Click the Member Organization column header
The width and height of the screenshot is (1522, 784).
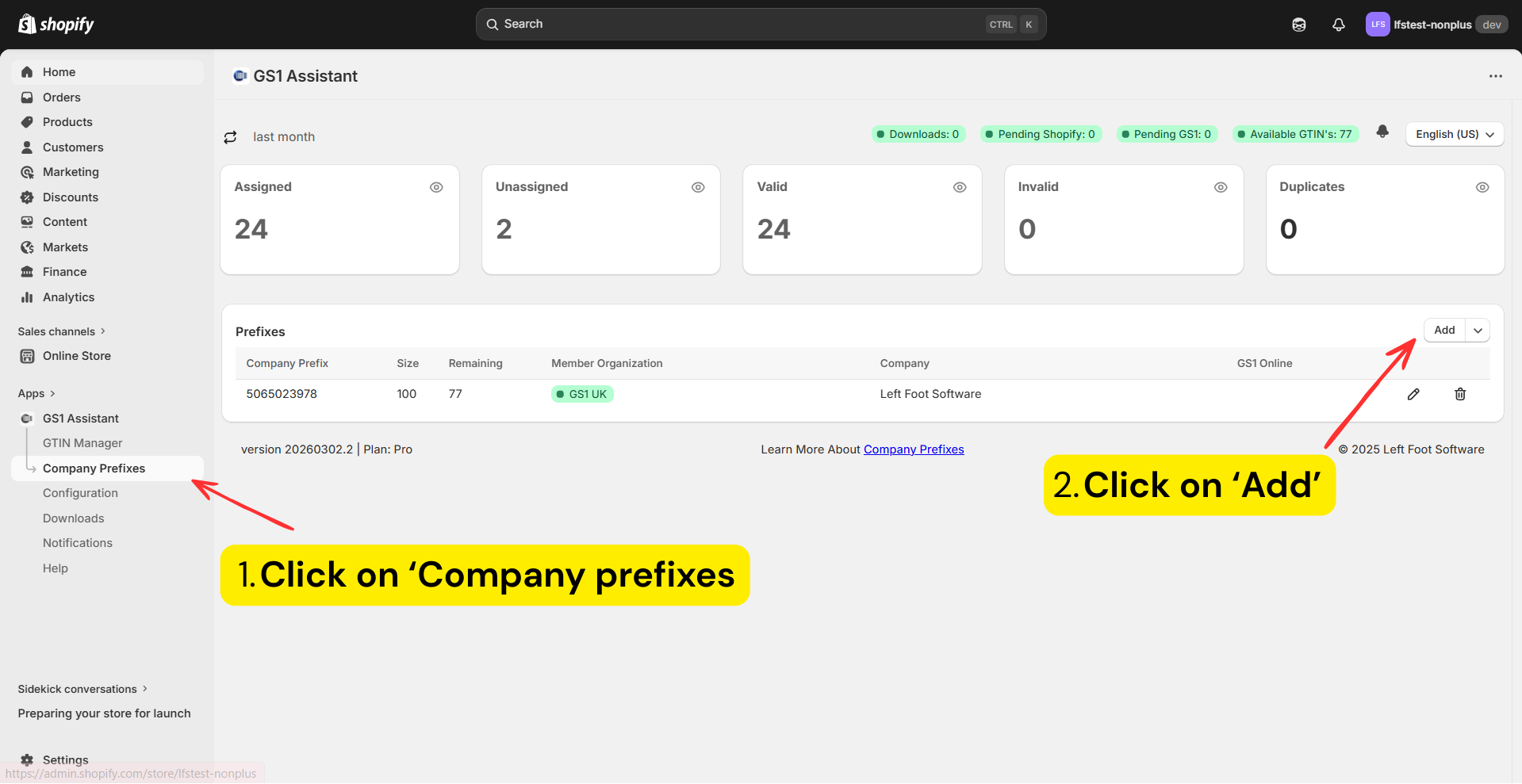pyautogui.click(x=607, y=363)
